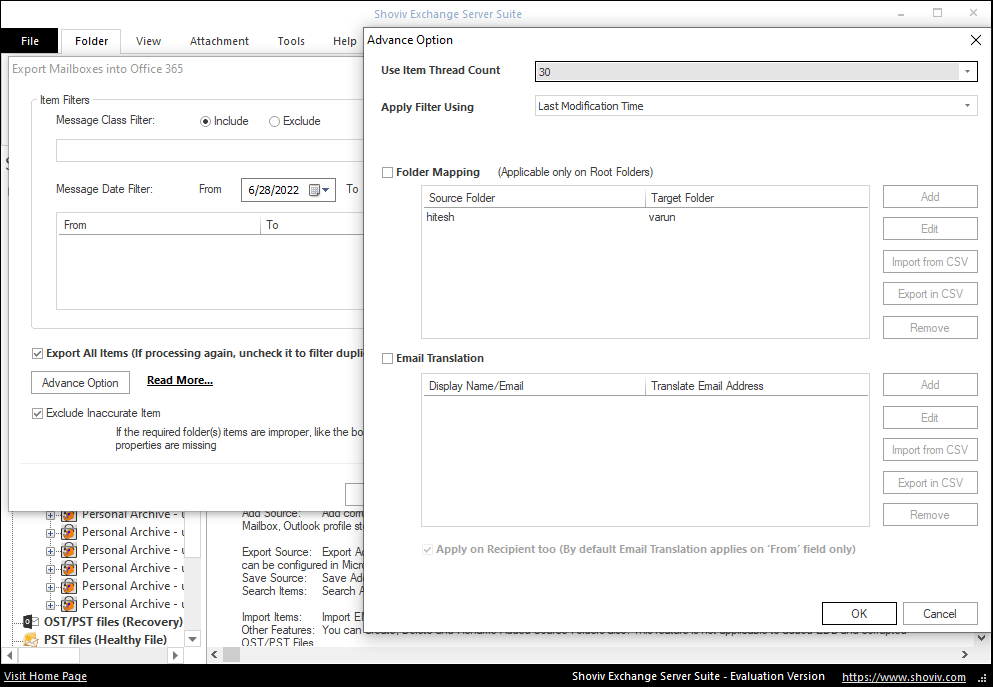Image resolution: width=993 pixels, height=687 pixels.
Task: Click Add button for Email Translation
Action: tap(930, 385)
